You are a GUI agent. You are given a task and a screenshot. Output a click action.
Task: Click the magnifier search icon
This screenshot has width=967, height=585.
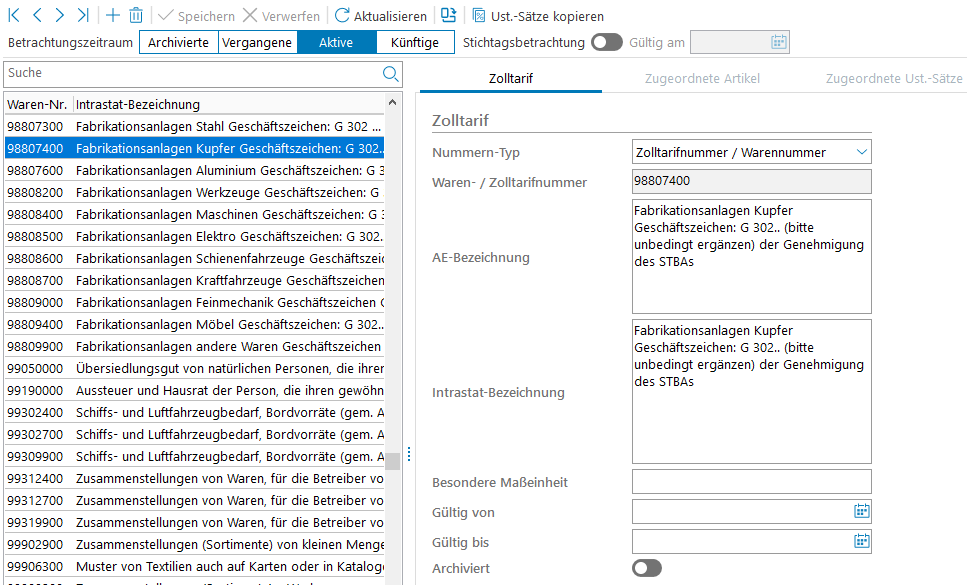tap(391, 73)
